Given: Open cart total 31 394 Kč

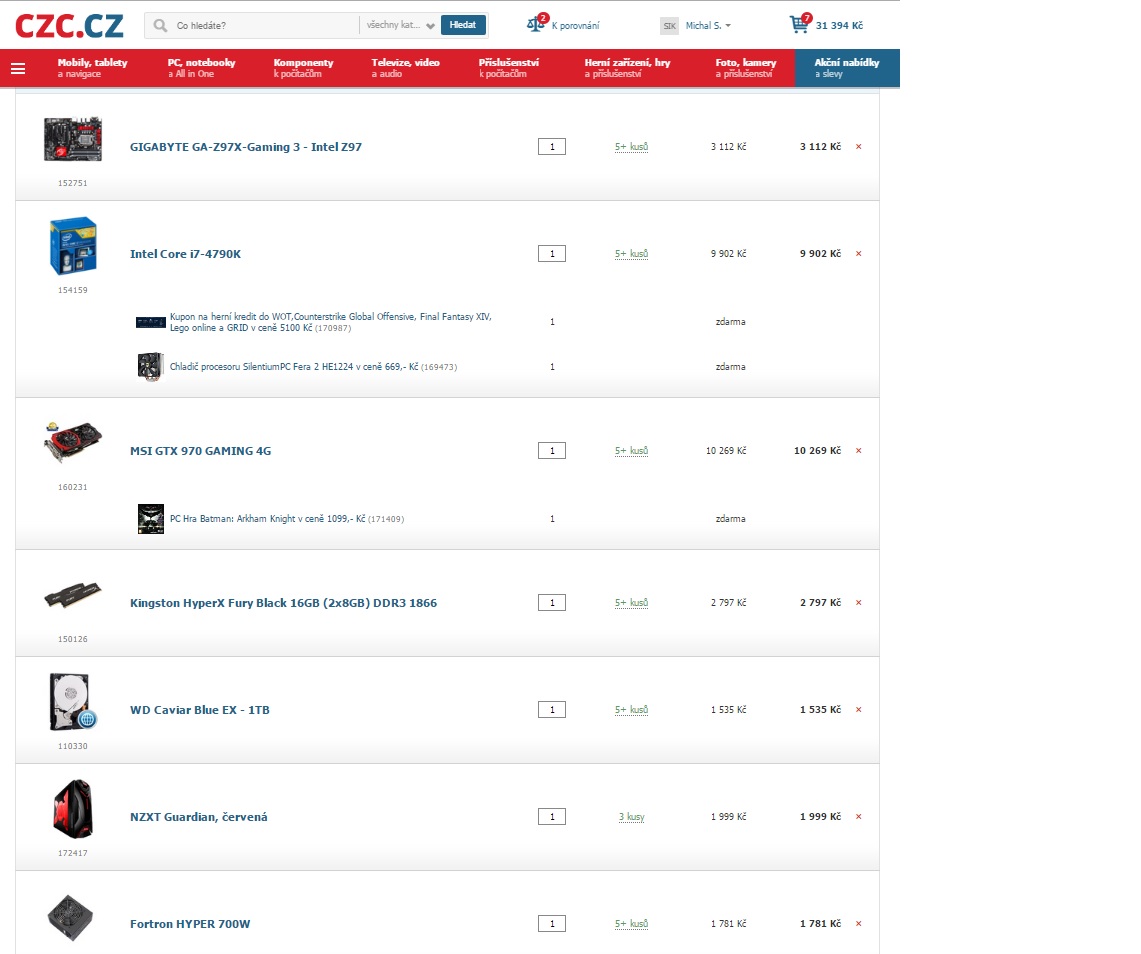Looking at the screenshot, I should click(x=839, y=25).
